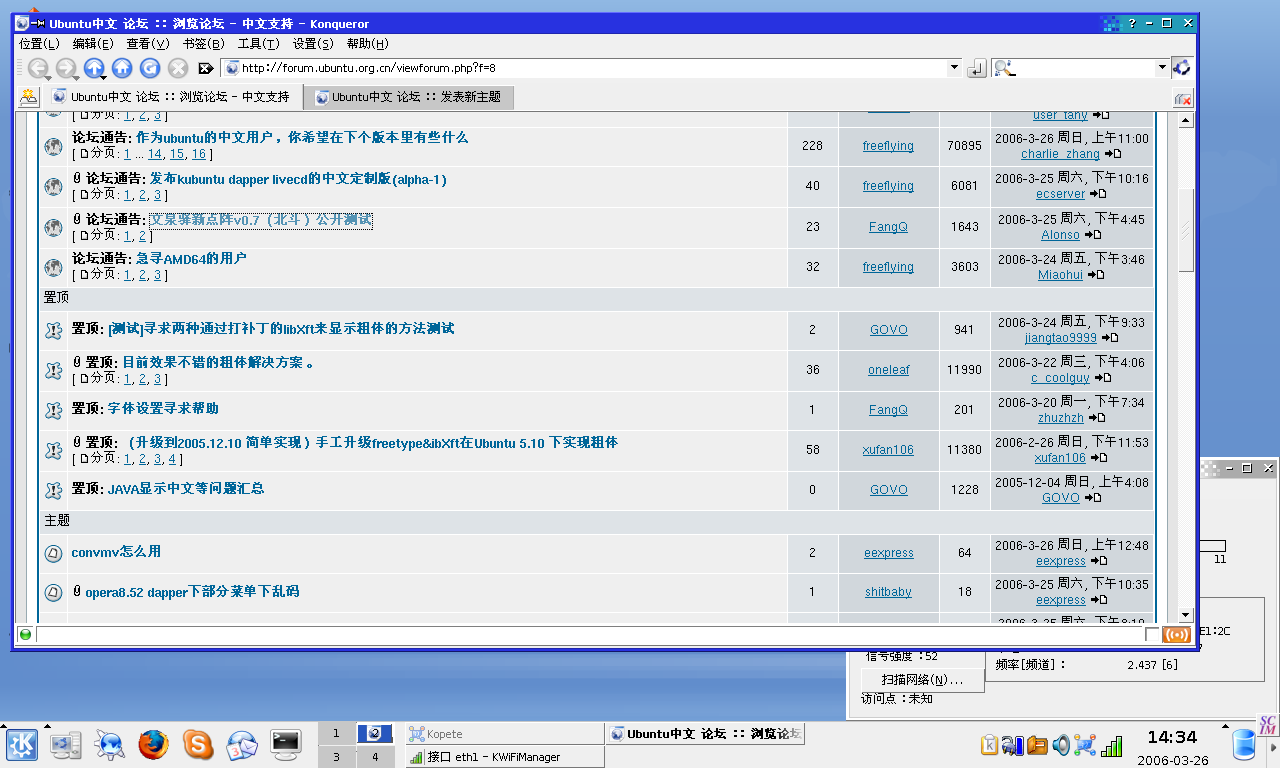The width and height of the screenshot is (1280, 768).
Task: Expand the search bar dropdown arrow
Action: point(1162,68)
